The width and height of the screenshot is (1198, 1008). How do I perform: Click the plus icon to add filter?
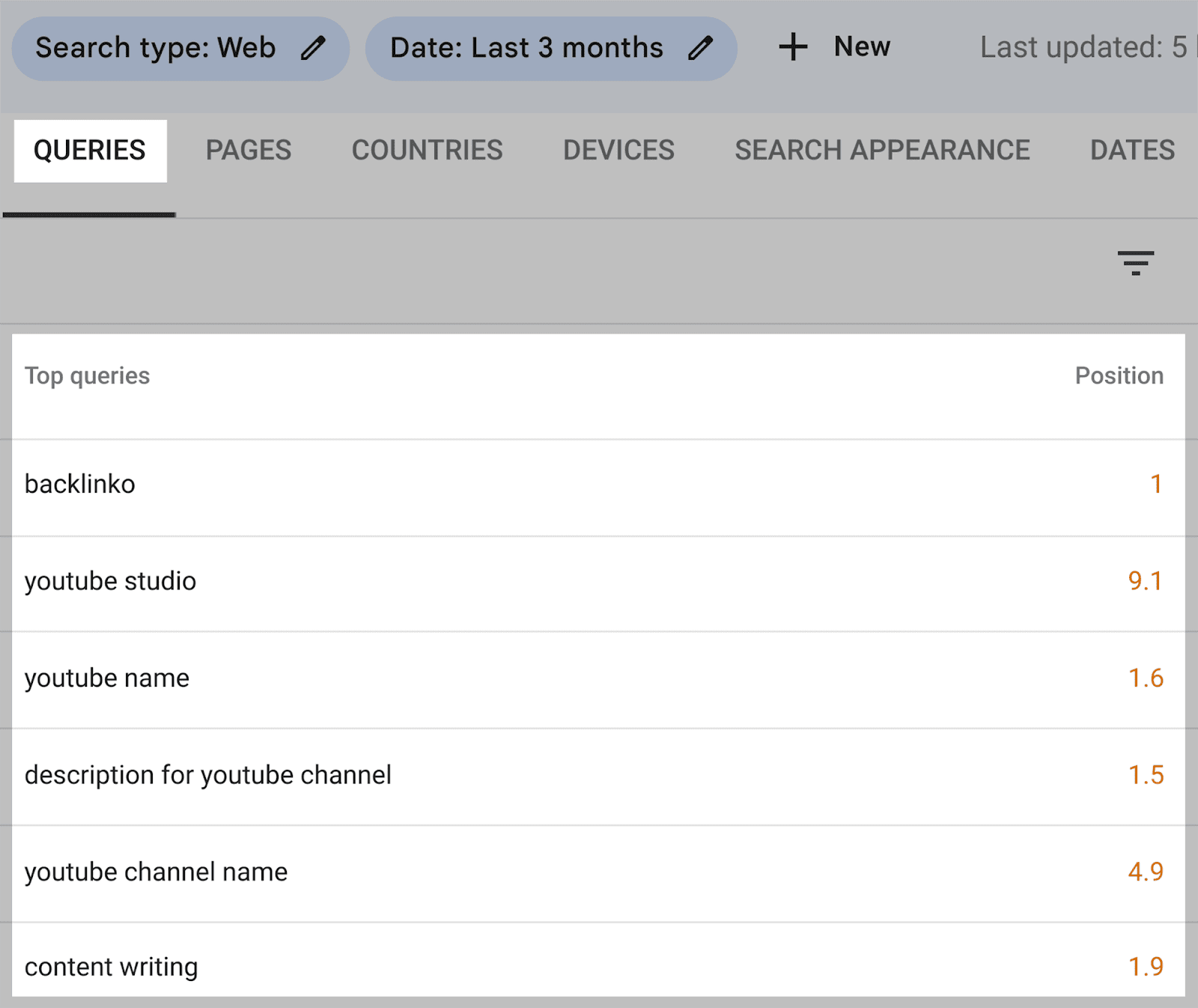(793, 47)
